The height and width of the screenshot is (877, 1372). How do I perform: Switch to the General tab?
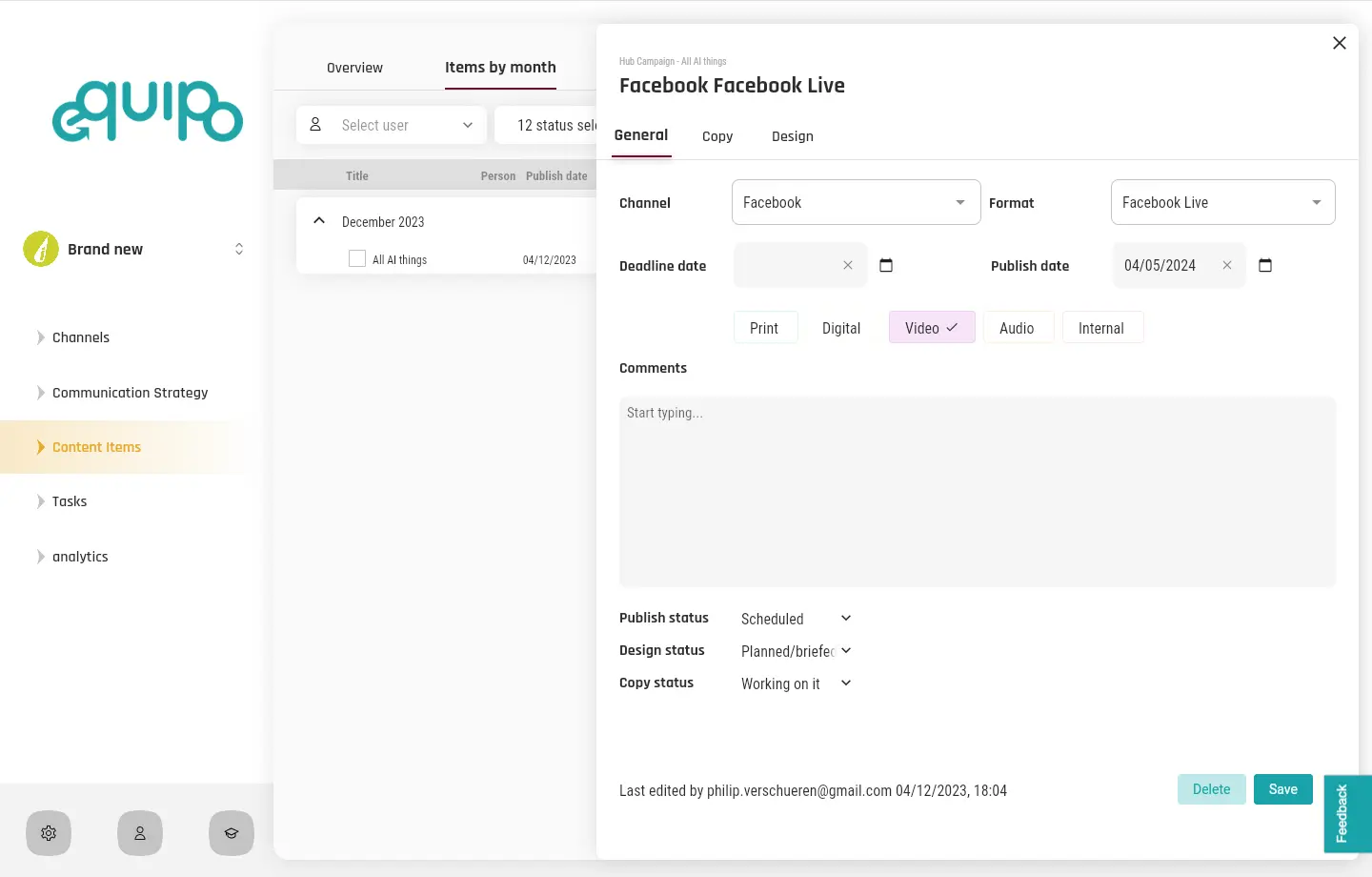point(641,135)
